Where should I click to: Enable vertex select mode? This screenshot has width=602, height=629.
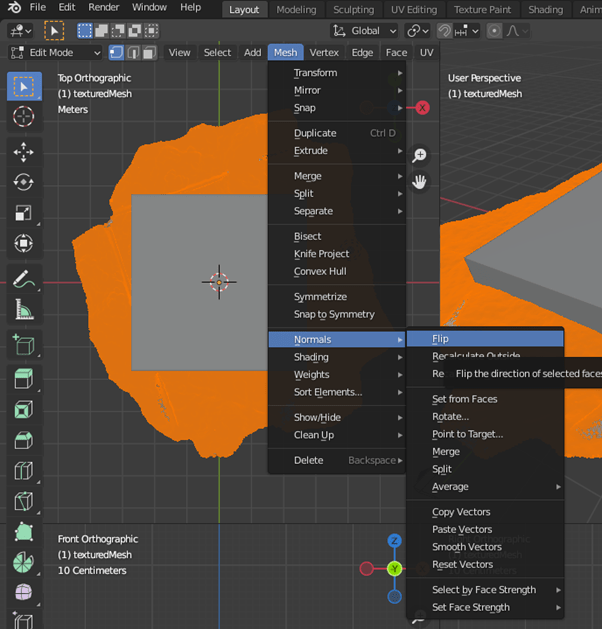[x=116, y=52]
